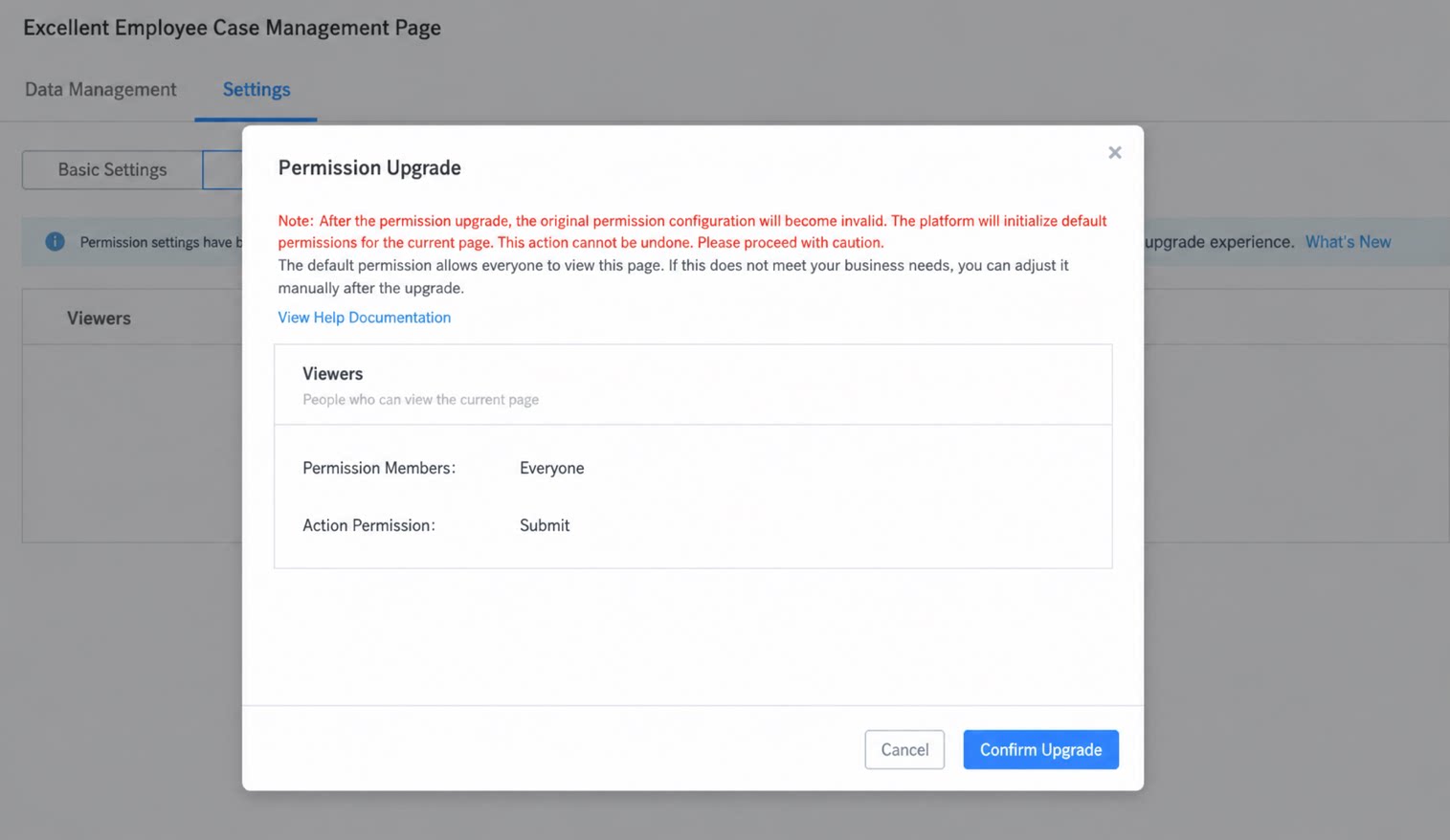Viewport: 1450px width, 840px height.
Task: Switch to the Data Management tab
Action: tap(100, 89)
